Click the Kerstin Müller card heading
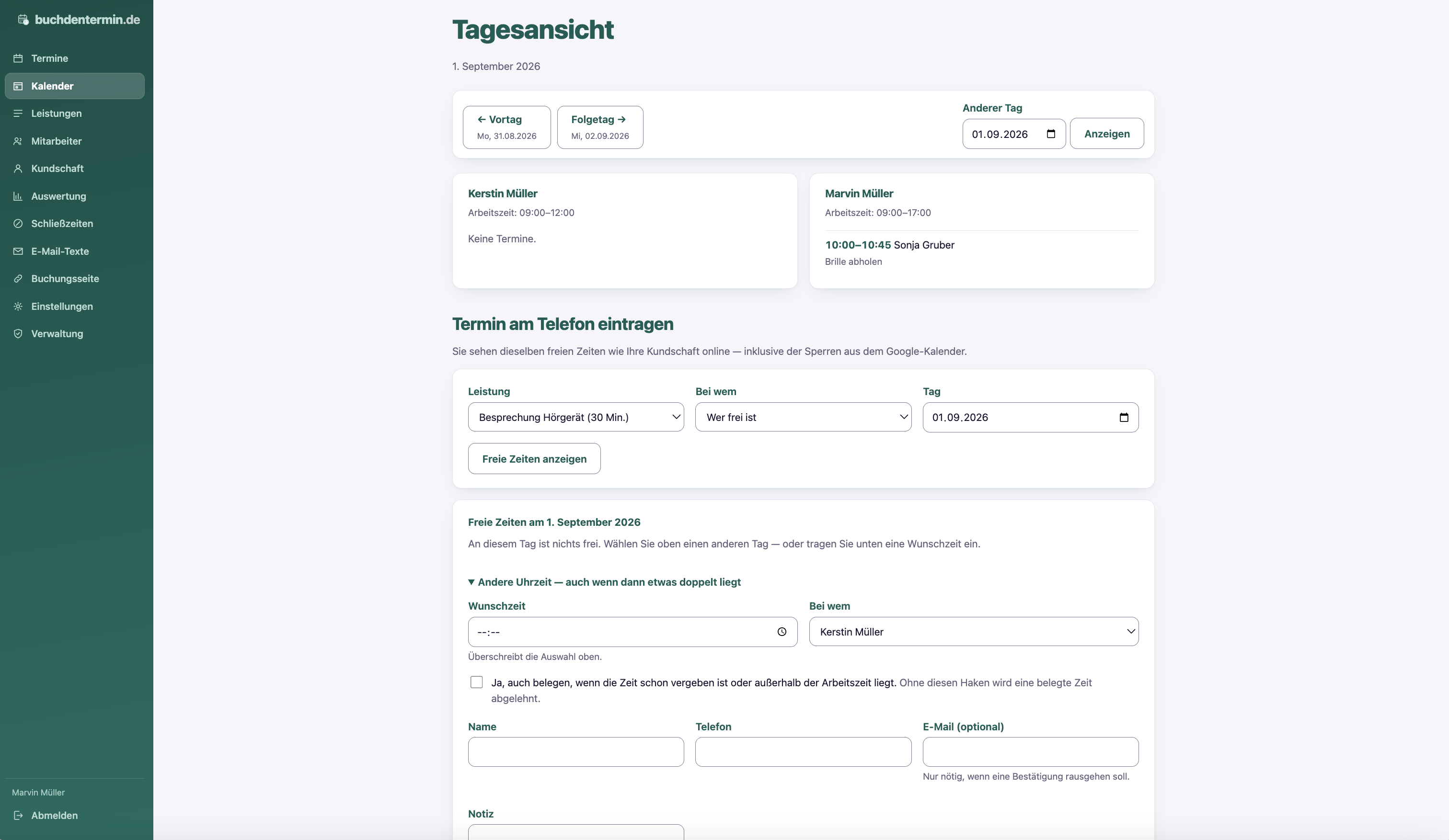The image size is (1449, 840). click(503, 193)
